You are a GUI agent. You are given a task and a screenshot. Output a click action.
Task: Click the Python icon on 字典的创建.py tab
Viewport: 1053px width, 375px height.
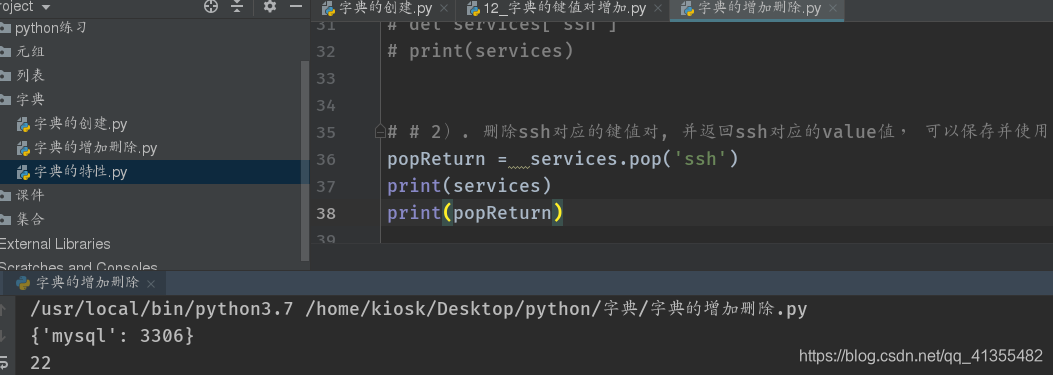(328, 9)
